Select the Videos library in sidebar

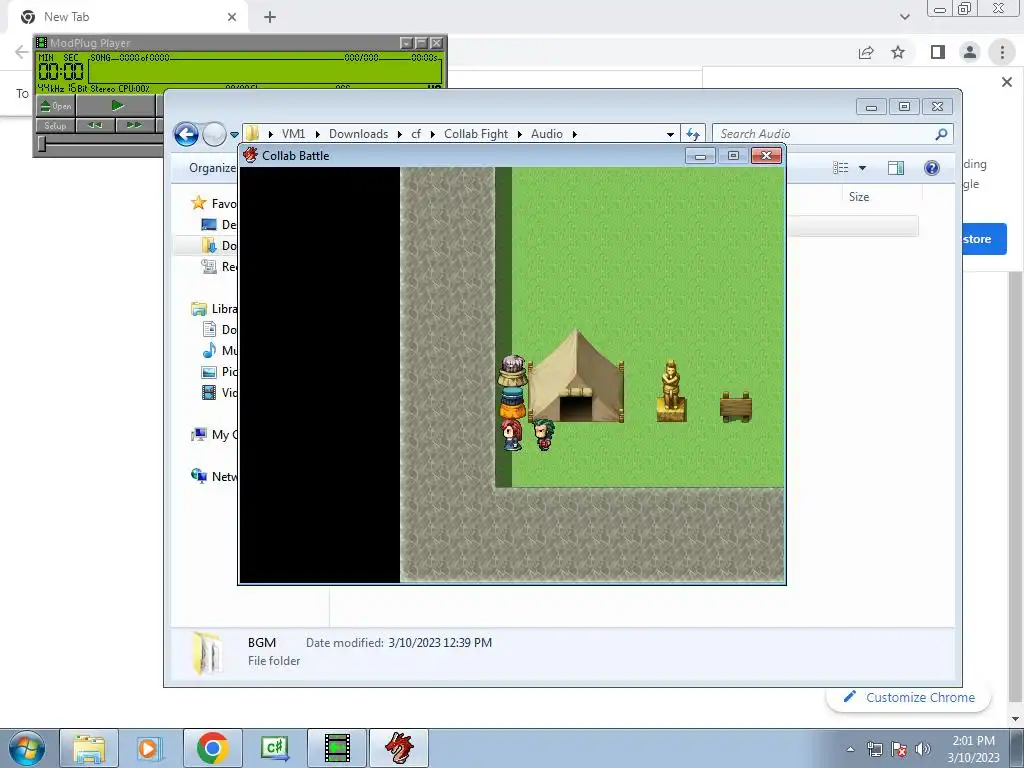[219, 392]
